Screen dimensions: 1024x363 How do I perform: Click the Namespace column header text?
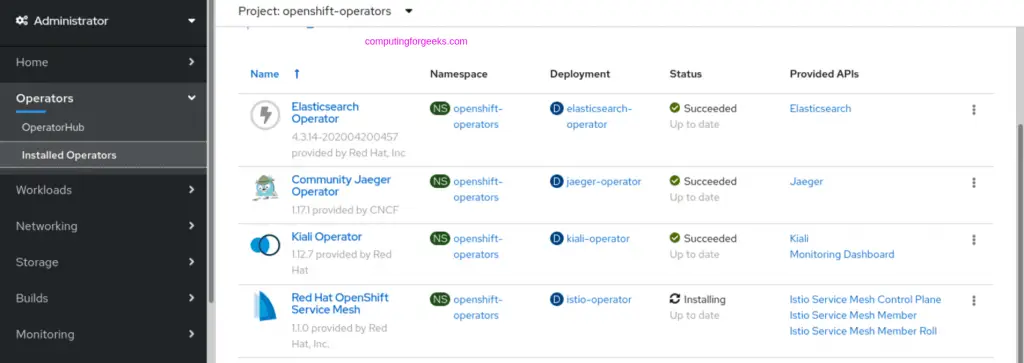tap(458, 74)
